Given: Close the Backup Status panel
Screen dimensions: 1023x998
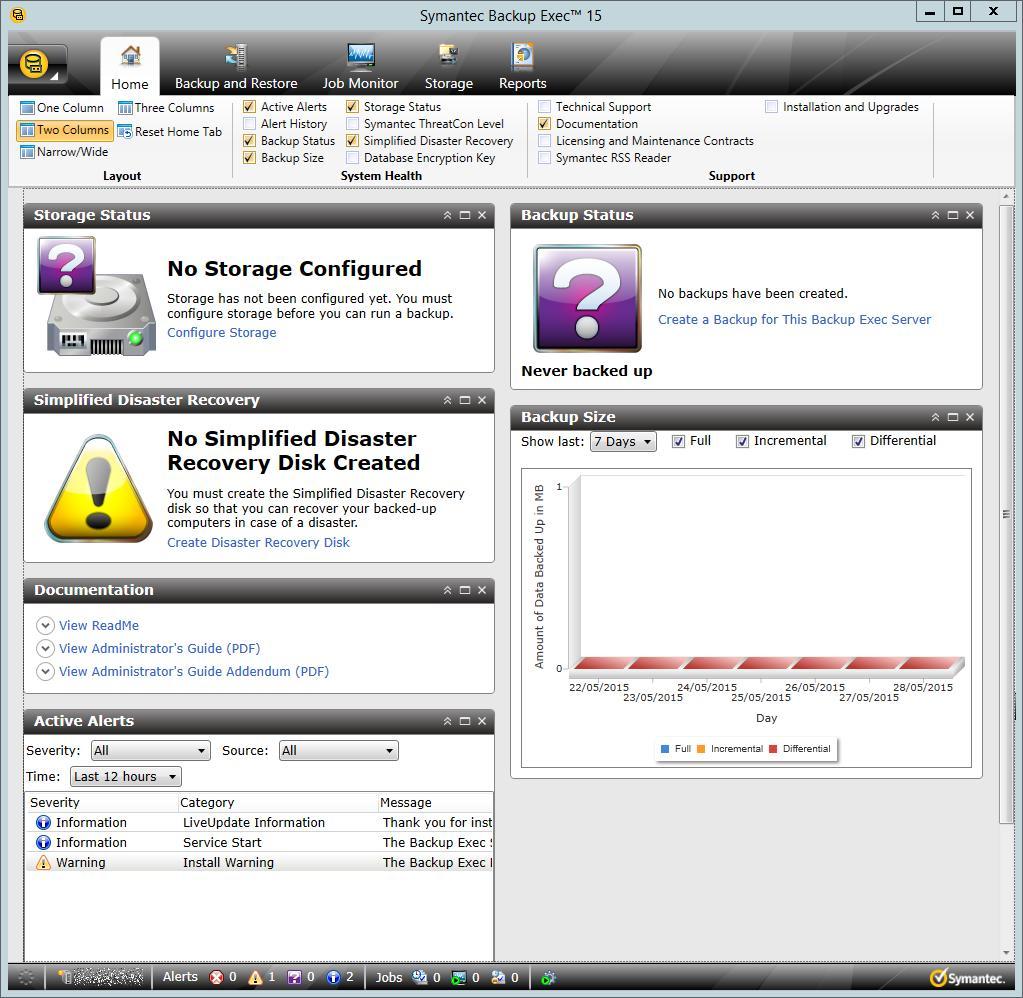Looking at the screenshot, I should pyautogui.click(x=970, y=215).
